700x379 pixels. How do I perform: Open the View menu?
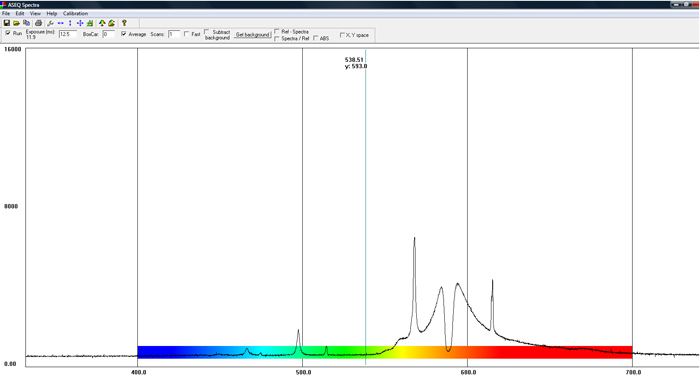point(35,13)
